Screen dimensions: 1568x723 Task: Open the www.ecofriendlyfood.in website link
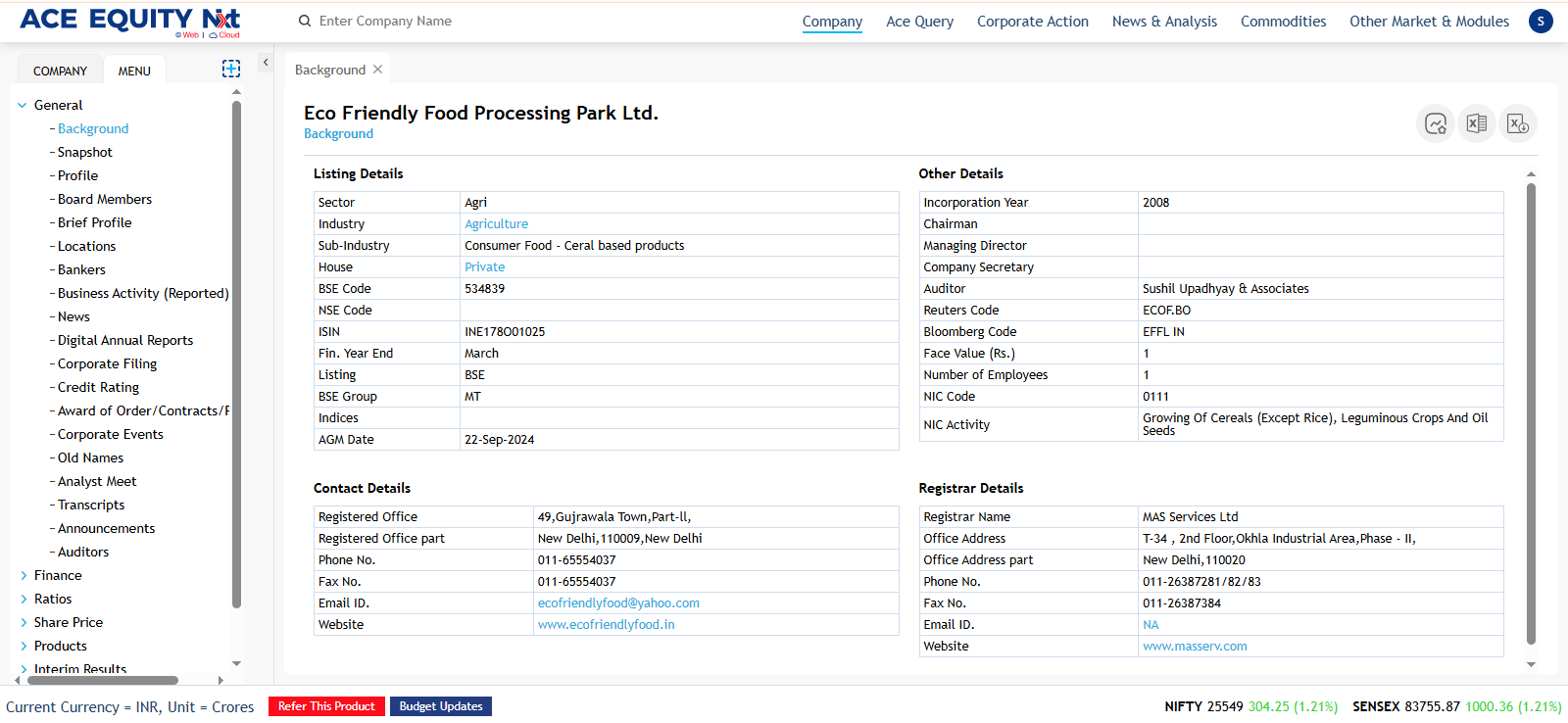(606, 624)
